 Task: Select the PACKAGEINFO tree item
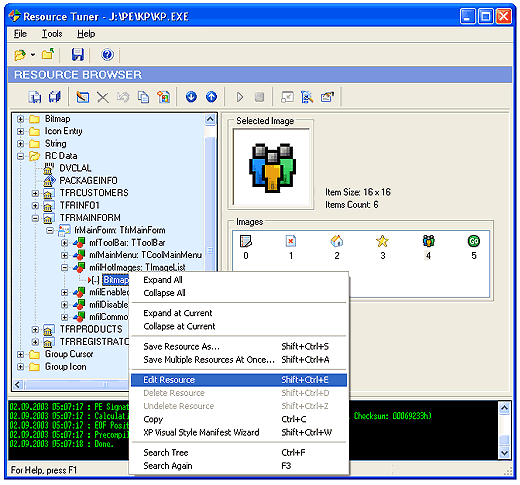(88, 181)
